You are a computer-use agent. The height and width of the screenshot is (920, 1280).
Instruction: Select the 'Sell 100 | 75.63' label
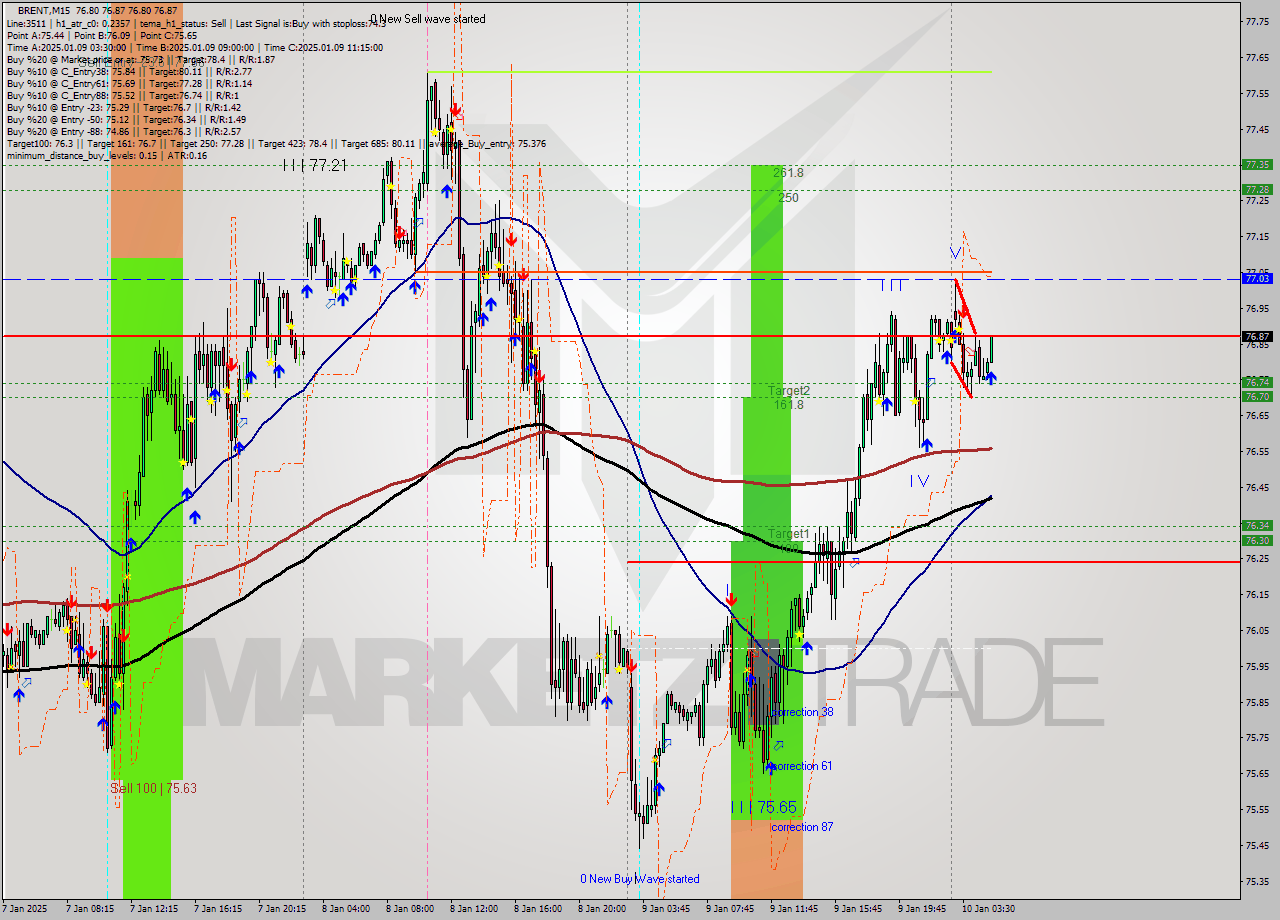153,788
